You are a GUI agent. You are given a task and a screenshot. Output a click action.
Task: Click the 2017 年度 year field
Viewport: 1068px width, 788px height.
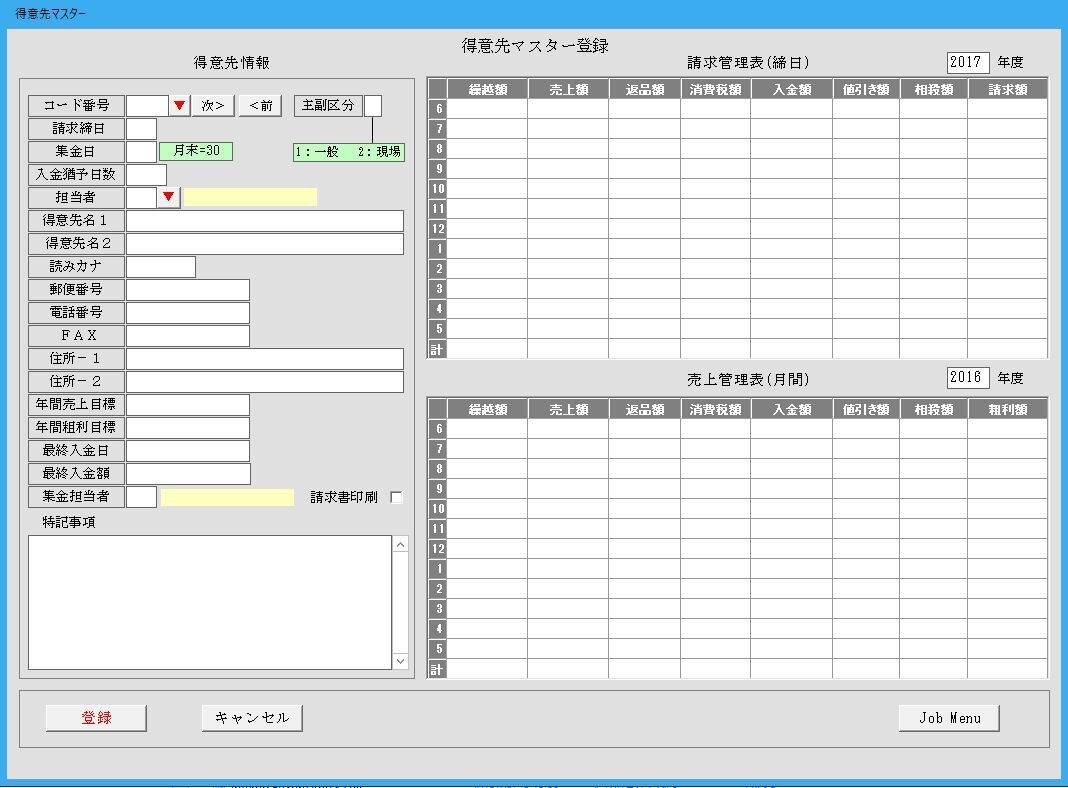967,62
